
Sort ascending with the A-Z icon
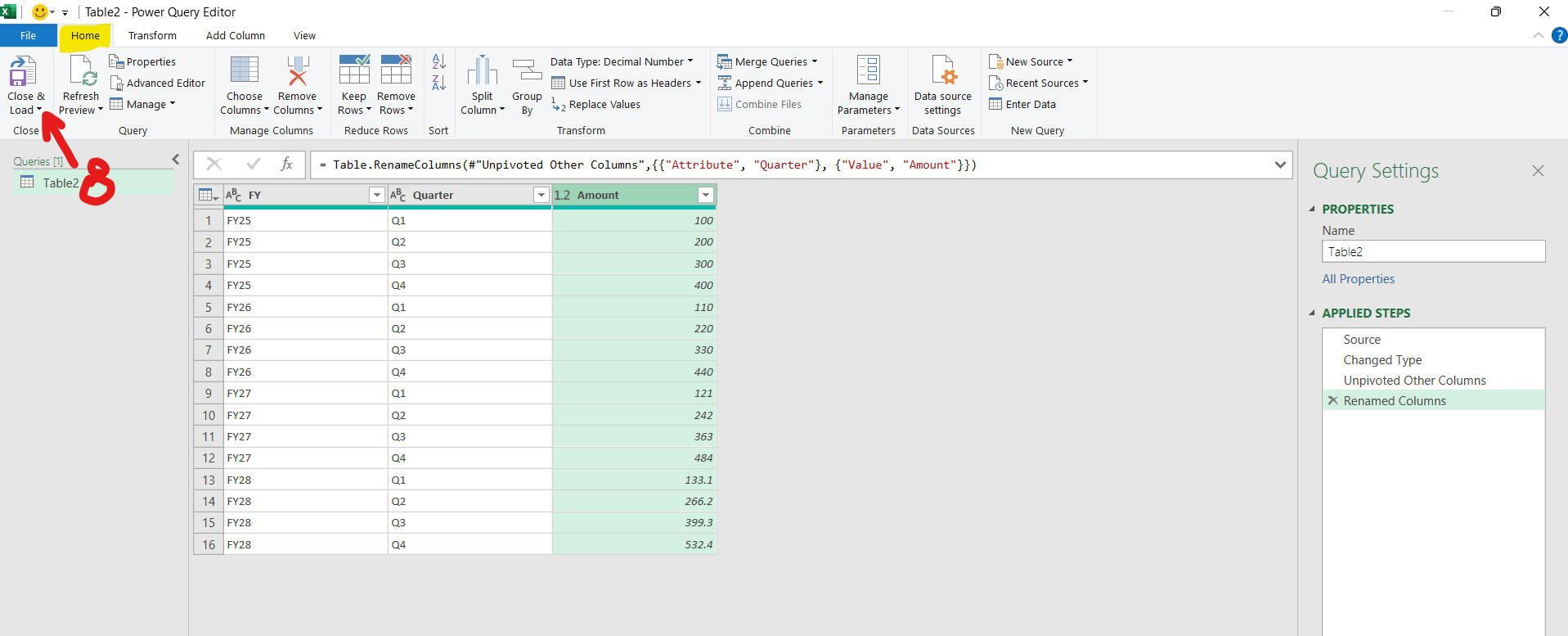click(439, 61)
